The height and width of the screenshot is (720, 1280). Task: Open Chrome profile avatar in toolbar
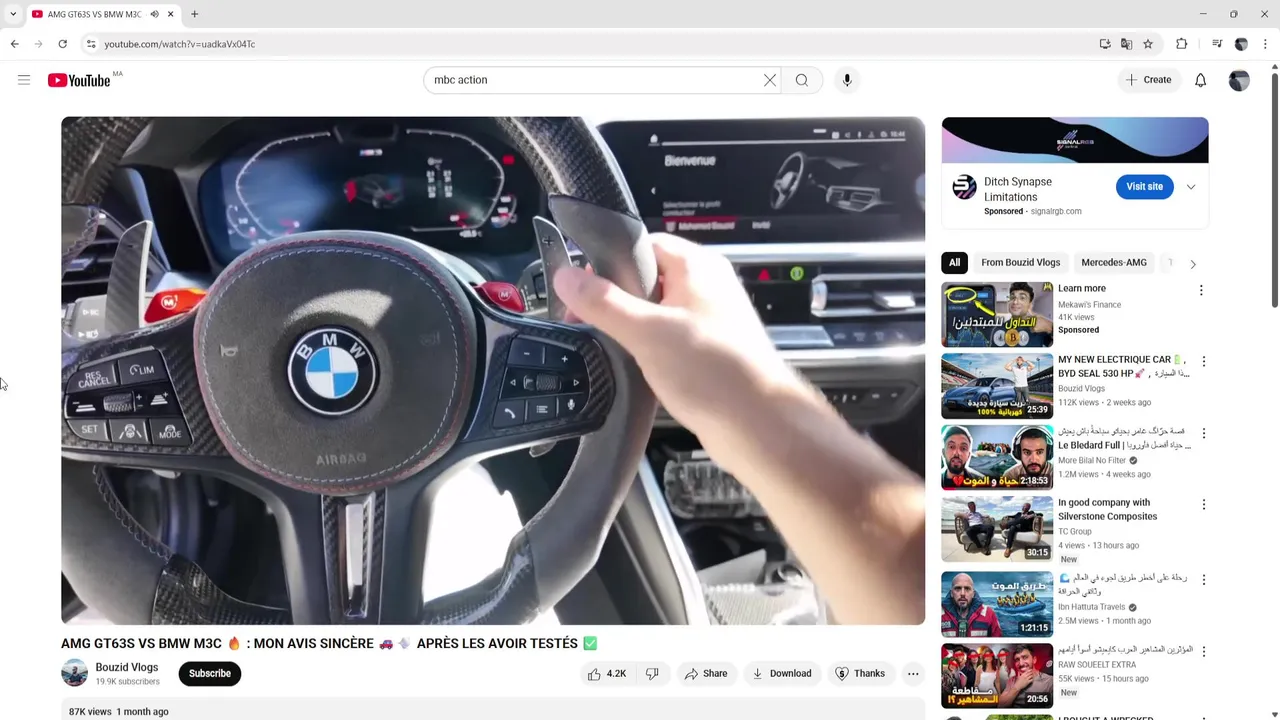click(x=1241, y=44)
